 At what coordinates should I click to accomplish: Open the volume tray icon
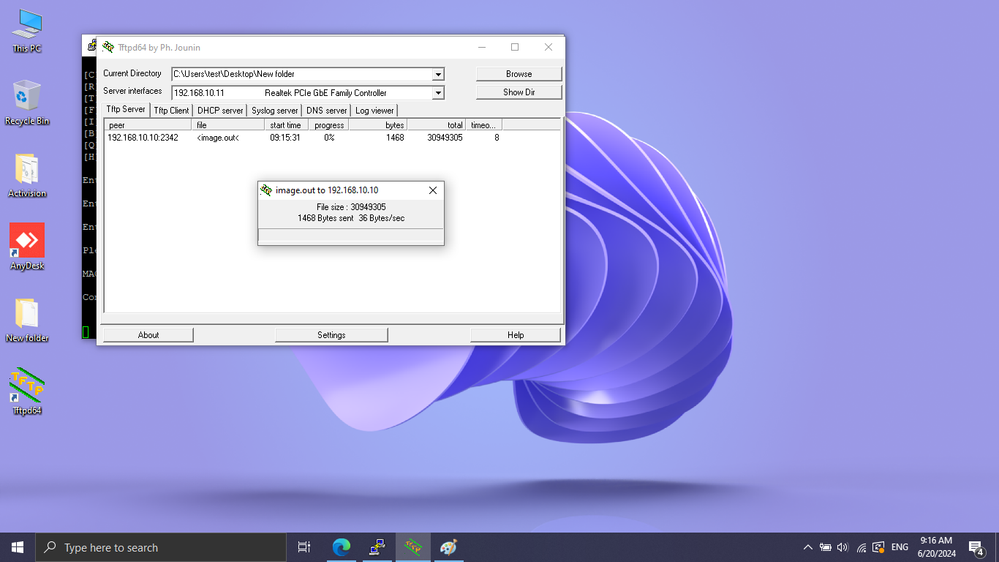point(843,547)
